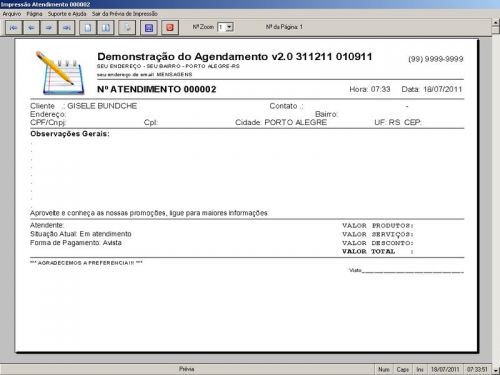This screenshot has width=500, height=375.
Task: Click the Caps indicator in status bar
Action: 403,369
